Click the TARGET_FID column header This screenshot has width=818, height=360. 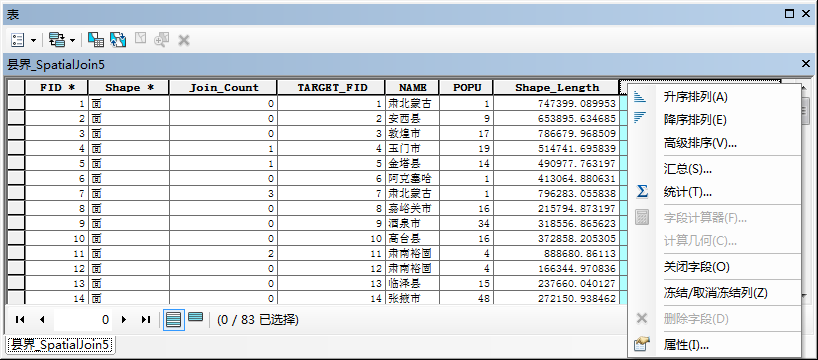pos(331,88)
